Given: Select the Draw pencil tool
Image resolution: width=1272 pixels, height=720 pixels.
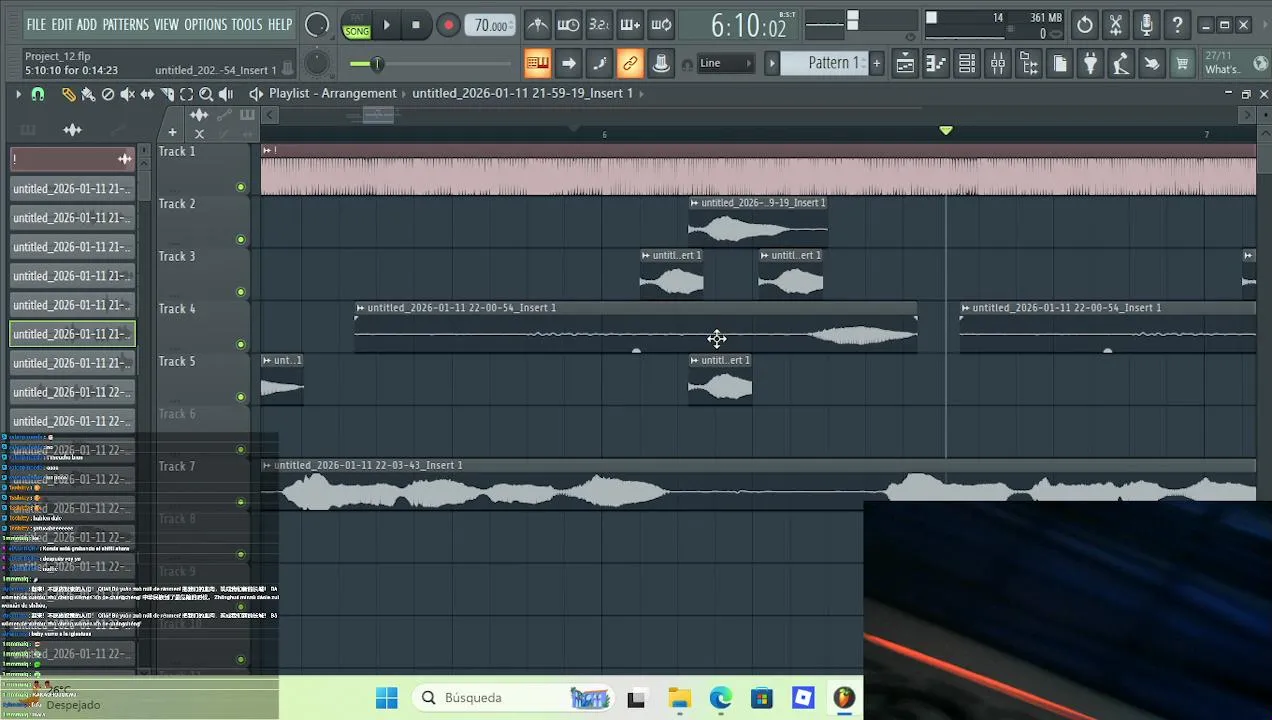Looking at the screenshot, I should pyautogui.click(x=68, y=94).
